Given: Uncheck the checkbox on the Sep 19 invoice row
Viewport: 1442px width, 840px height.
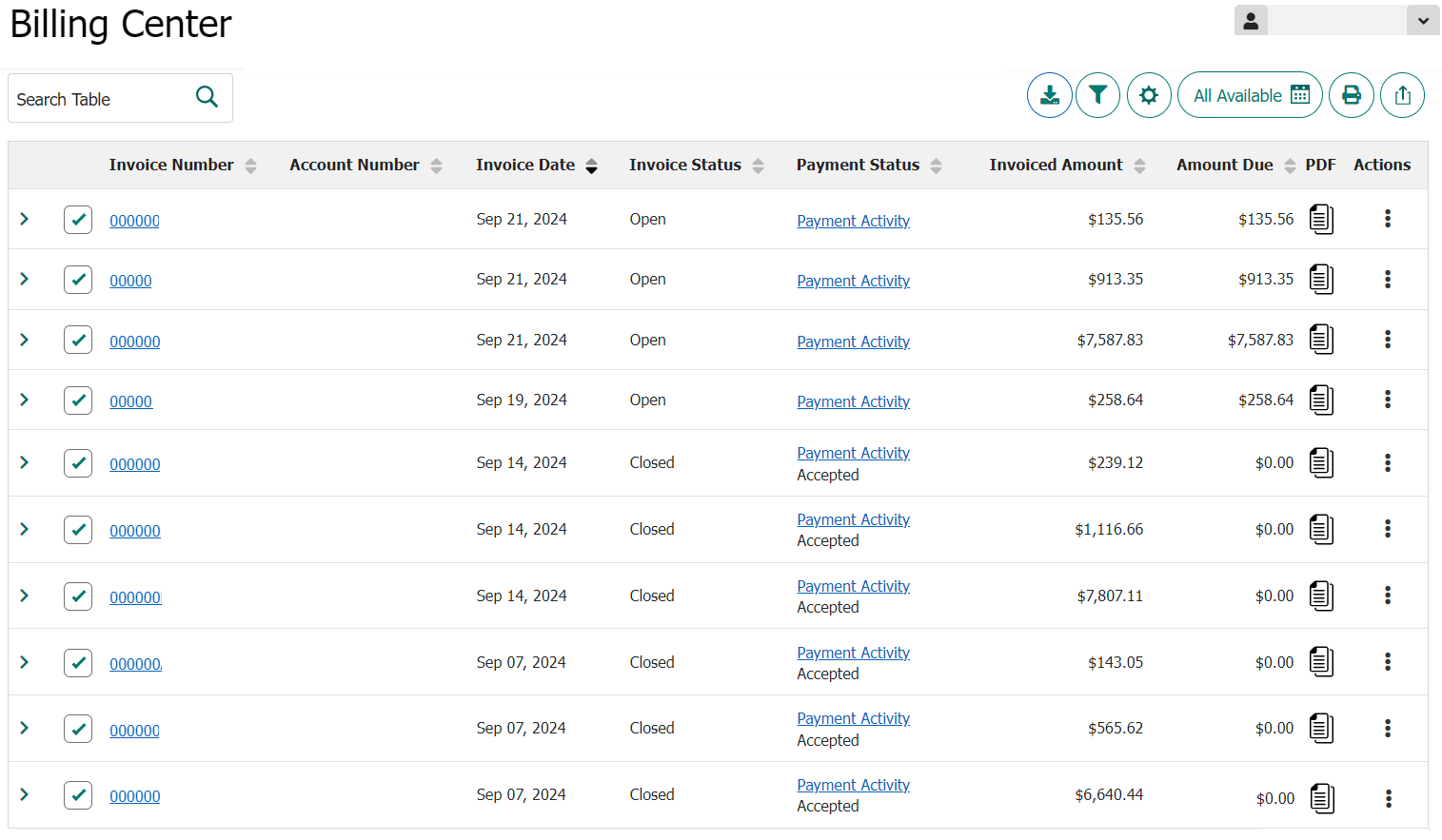Looking at the screenshot, I should pyautogui.click(x=77, y=400).
